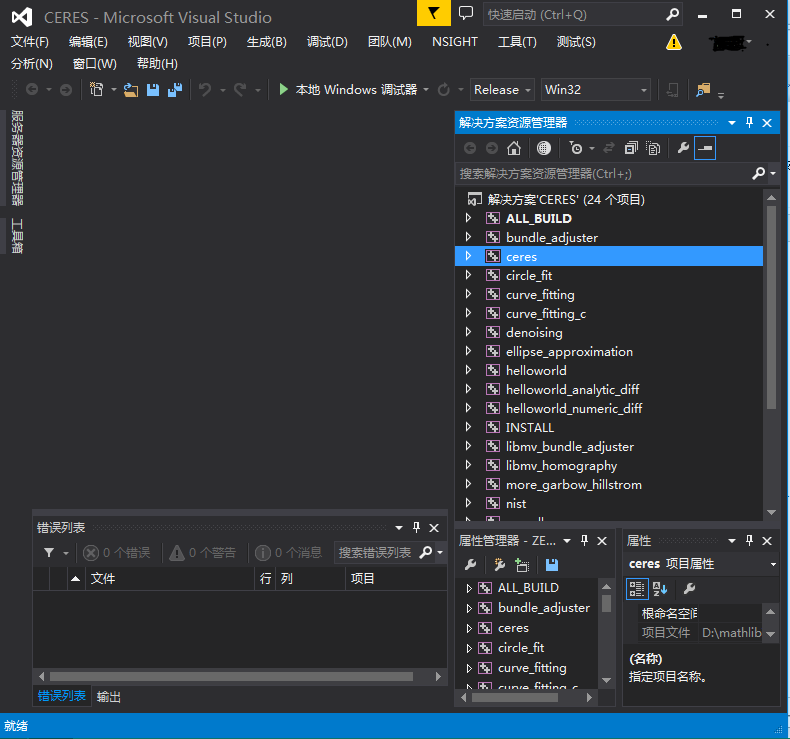
Task: Open the 生成(B) menu
Action: pyautogui.click(x=267, y=42)
